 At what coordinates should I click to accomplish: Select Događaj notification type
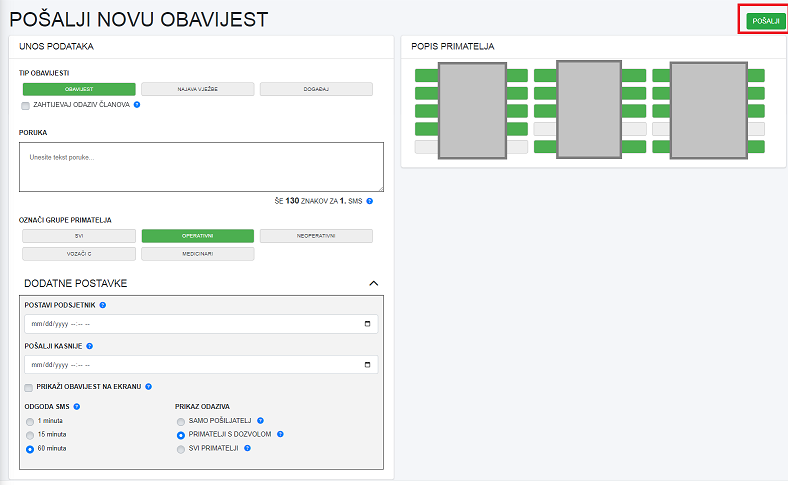pyautogui.click(x=316, y=89)
